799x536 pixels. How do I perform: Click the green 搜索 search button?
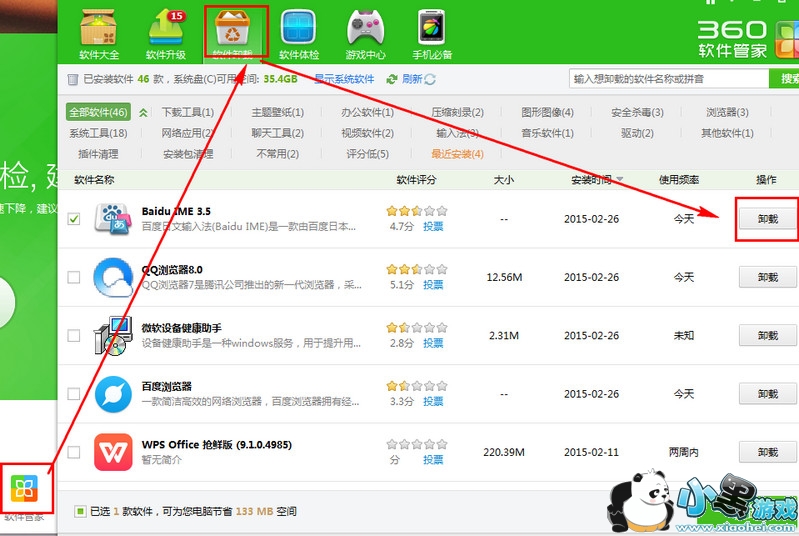pos(784,79)
